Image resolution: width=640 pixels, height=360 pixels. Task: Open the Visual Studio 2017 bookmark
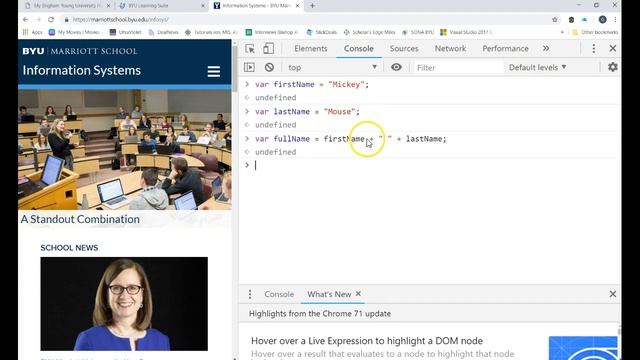point(466,32)
